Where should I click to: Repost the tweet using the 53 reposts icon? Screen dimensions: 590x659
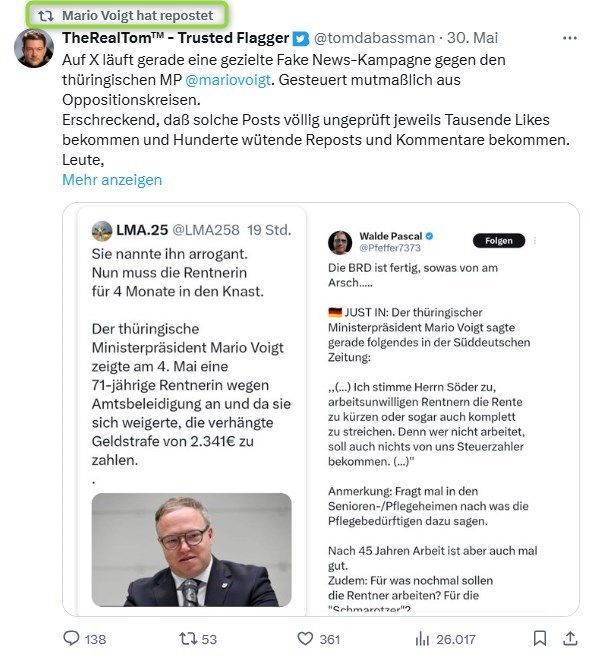click(x=188, y=638)
